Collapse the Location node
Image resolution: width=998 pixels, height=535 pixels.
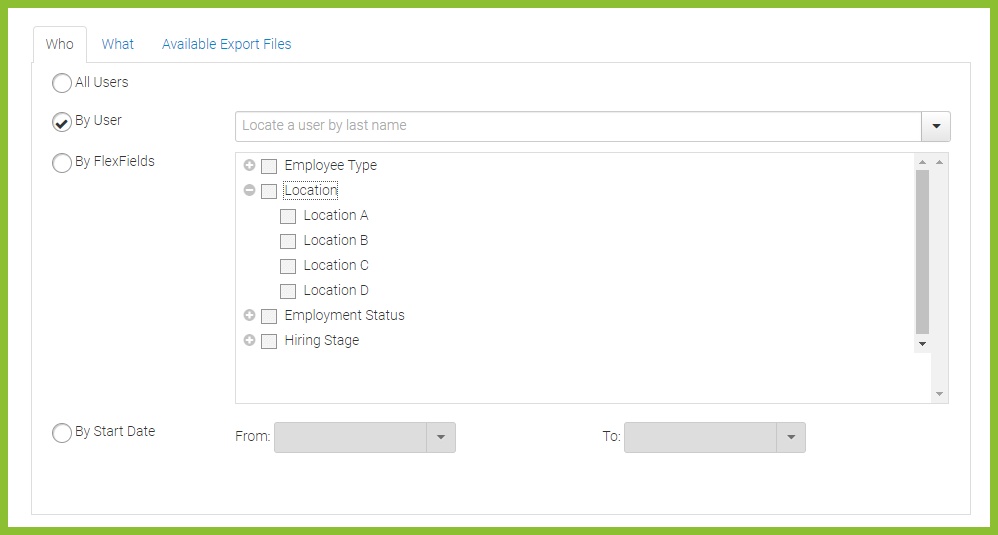(x=250, y=190)
